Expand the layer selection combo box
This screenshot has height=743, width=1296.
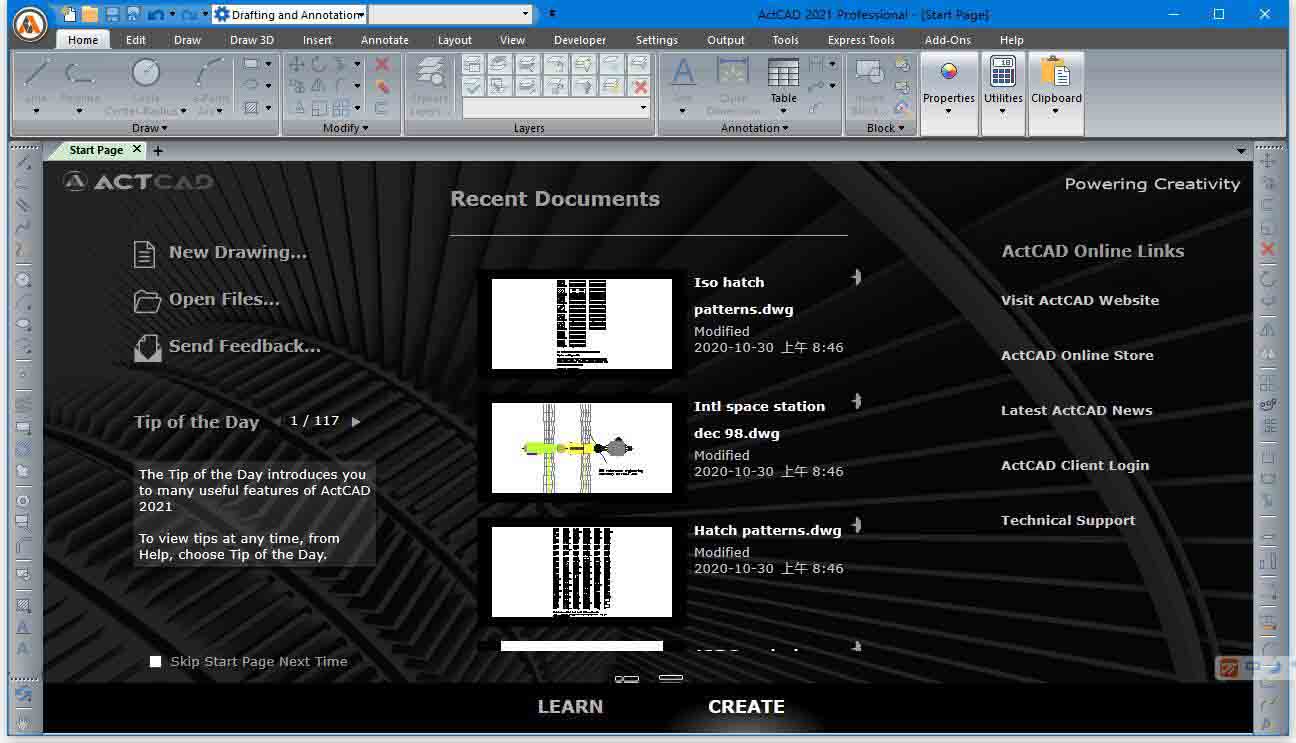click(642, 108)
